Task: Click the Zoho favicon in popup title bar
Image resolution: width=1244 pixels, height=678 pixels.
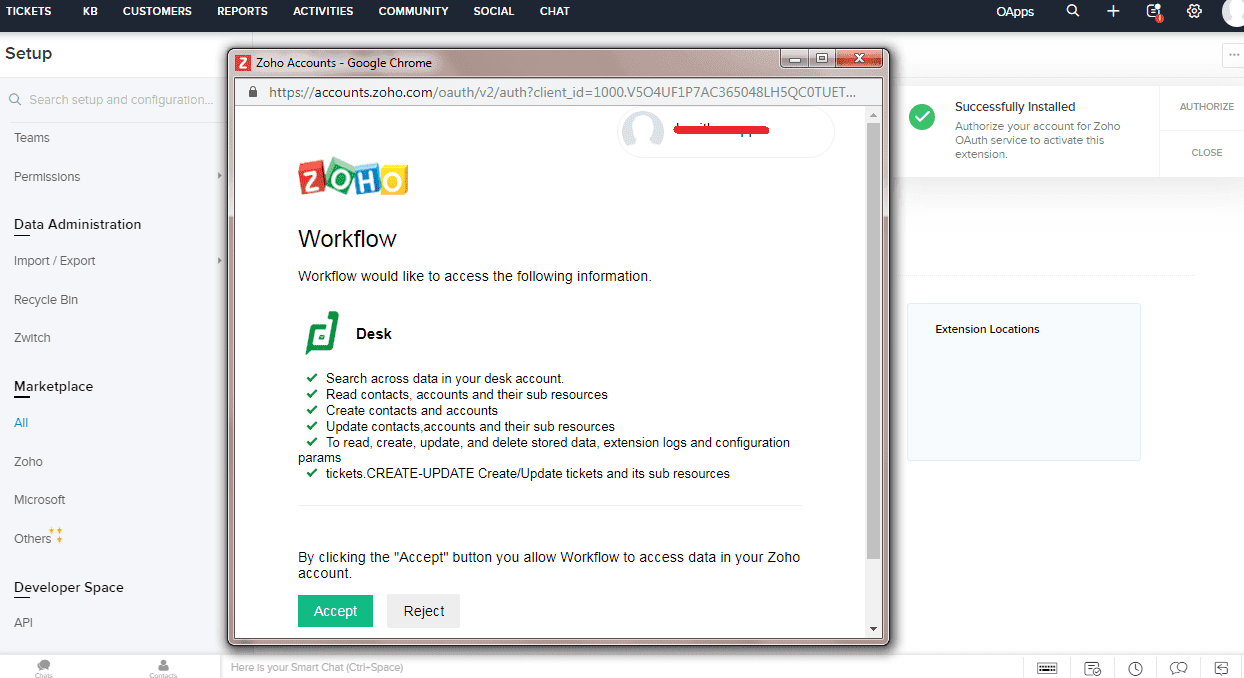Action: (243, 62)
